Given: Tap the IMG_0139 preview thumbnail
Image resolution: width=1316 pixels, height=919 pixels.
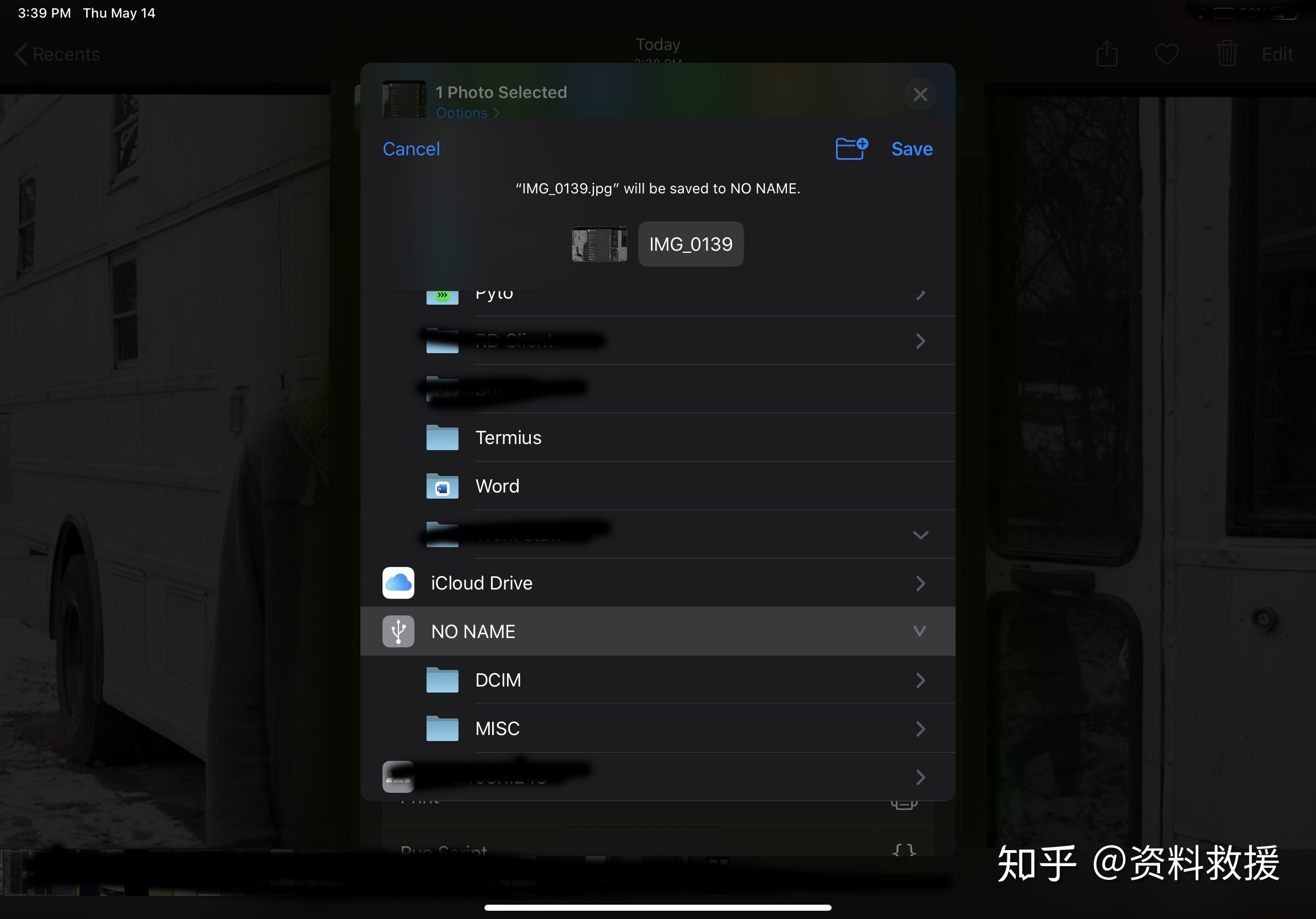Looking at the screenshot, I should (599, 244).
